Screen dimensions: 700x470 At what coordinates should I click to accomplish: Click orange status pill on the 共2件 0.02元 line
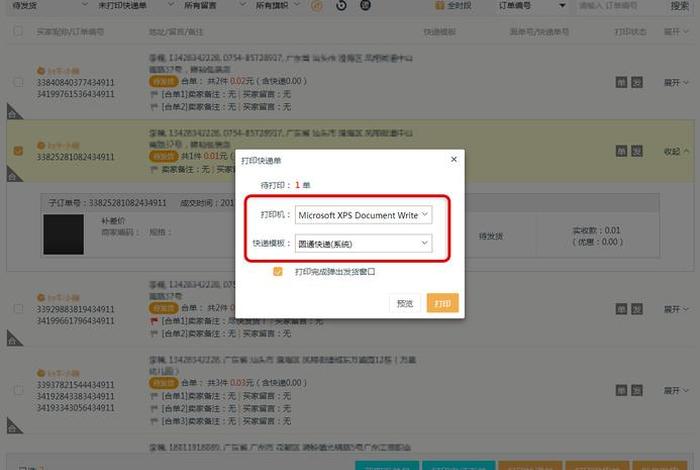[x=163, y=81]
